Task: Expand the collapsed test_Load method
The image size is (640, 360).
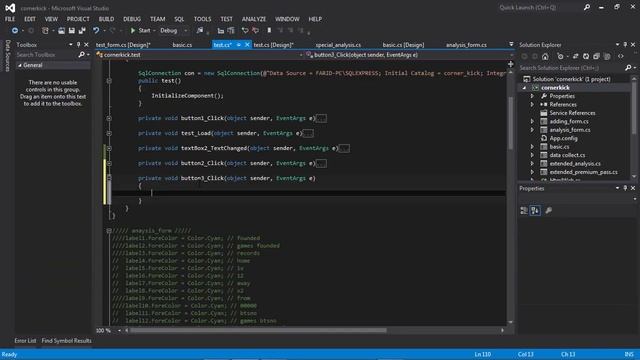Action: 109,133
